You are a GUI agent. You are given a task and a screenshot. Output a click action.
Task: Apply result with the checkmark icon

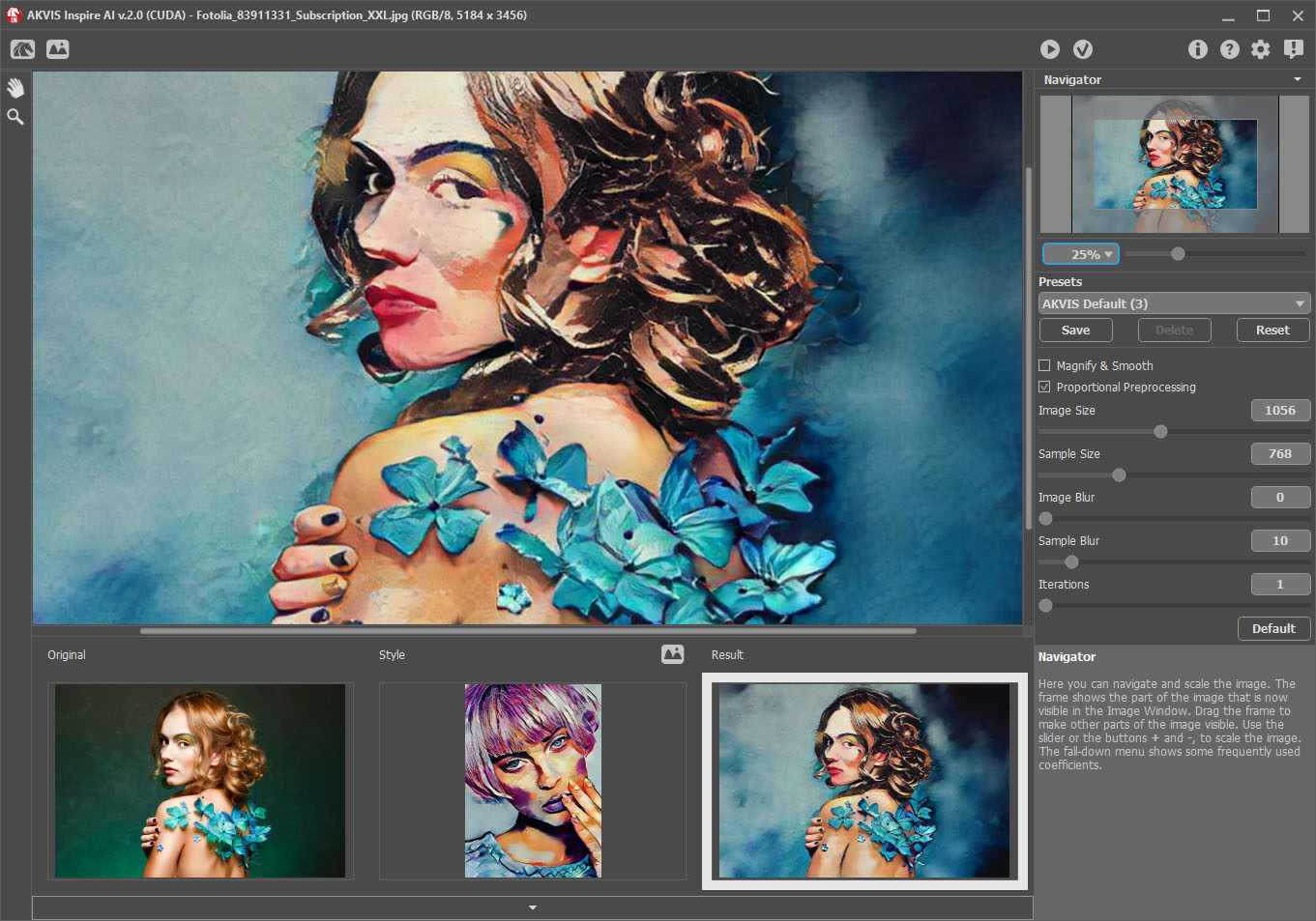pyautogui.click(x=1083, y=49)
